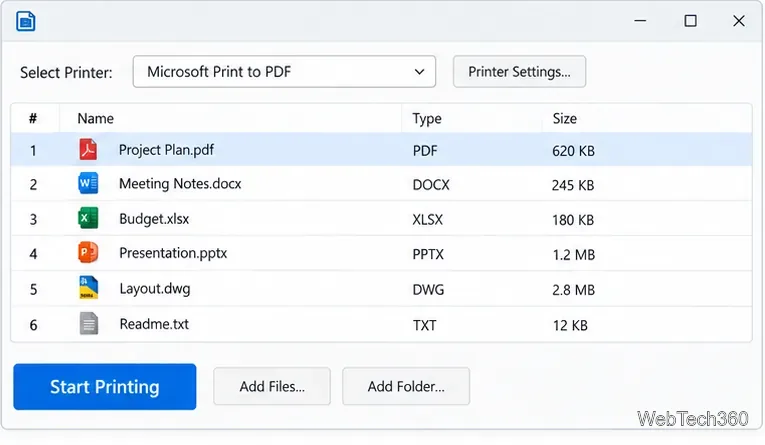Click the TXT type cell

point(424,325)
